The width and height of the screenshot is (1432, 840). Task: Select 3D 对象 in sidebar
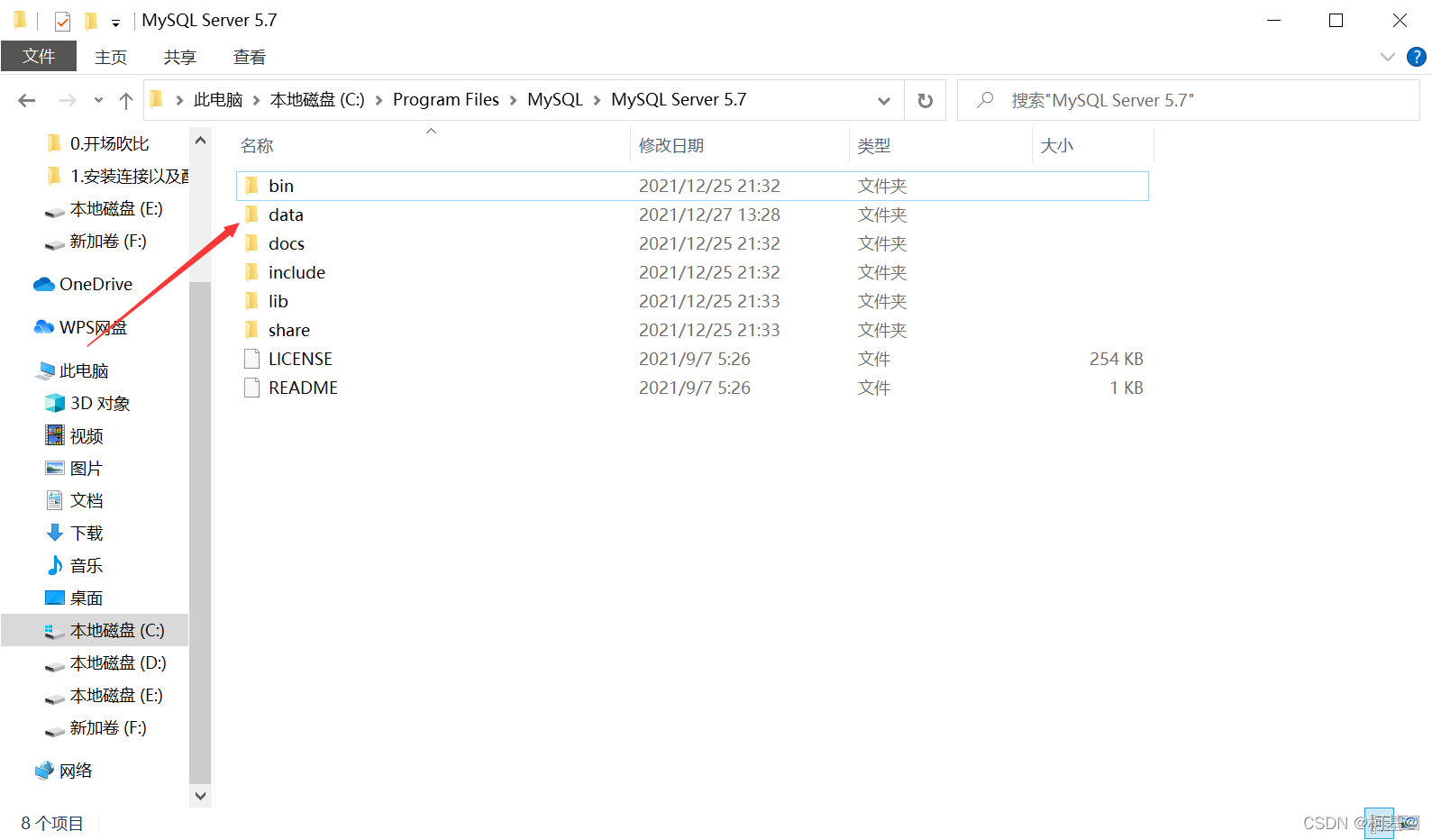[x=87, y=403]
